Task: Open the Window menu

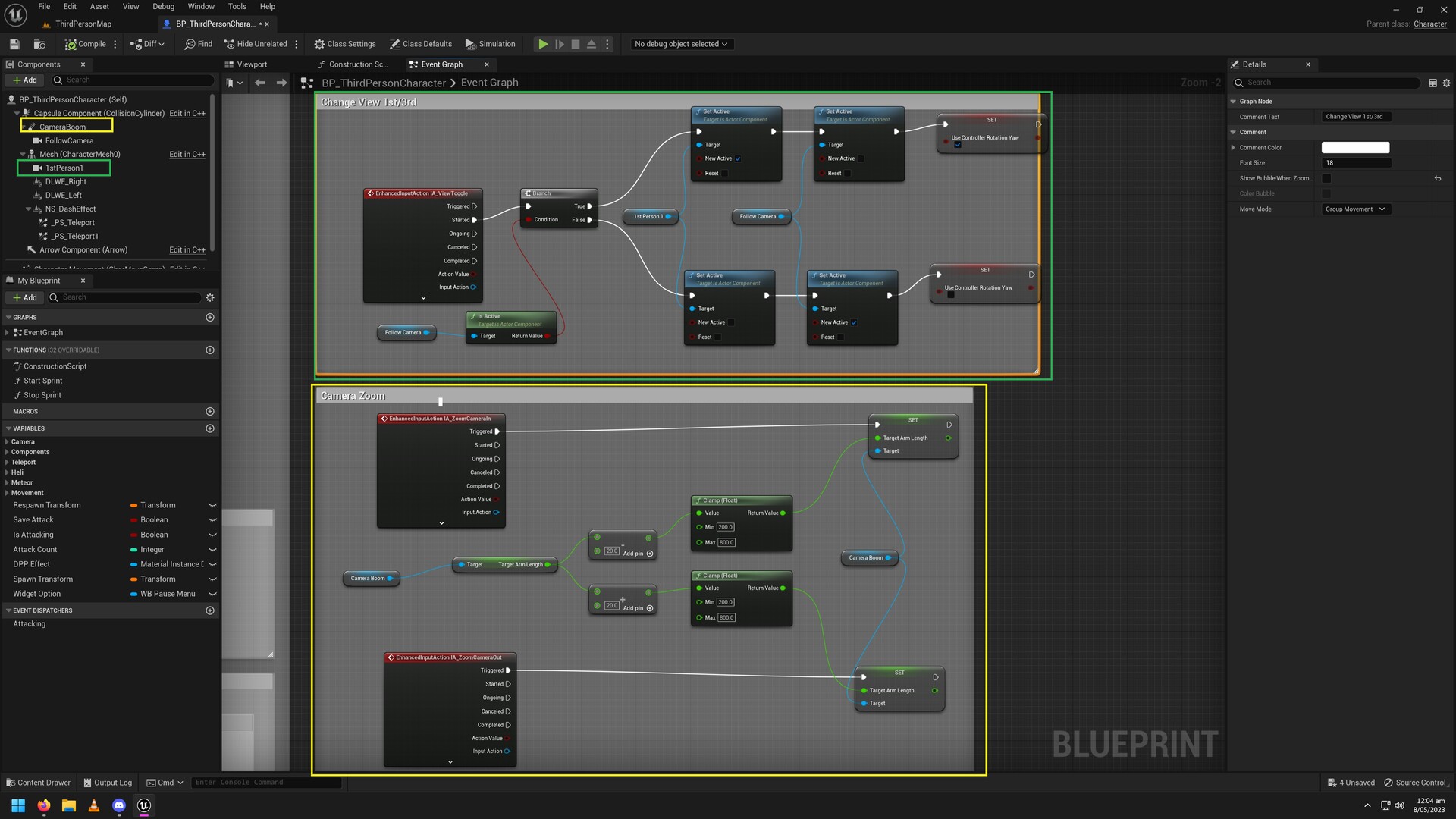Action: click(201, 6)
